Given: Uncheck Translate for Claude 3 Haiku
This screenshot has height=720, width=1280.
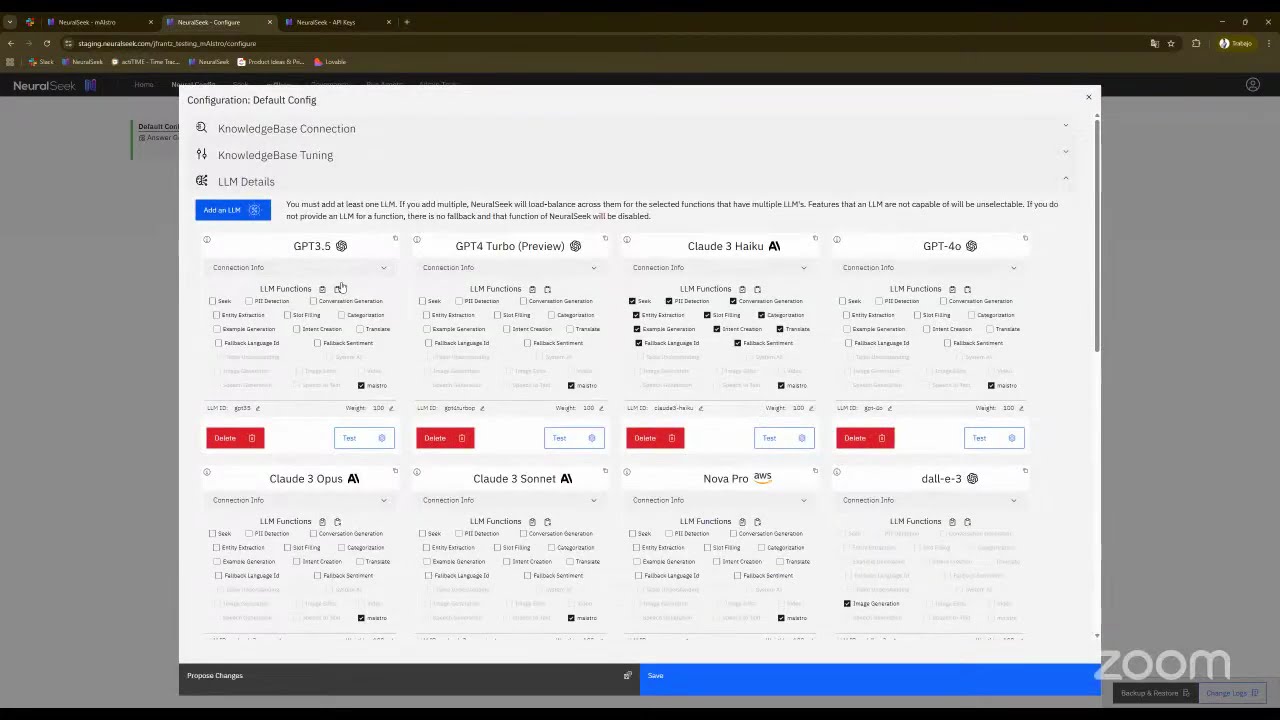Looking at the screenshot, I should [x=781, y=329].
